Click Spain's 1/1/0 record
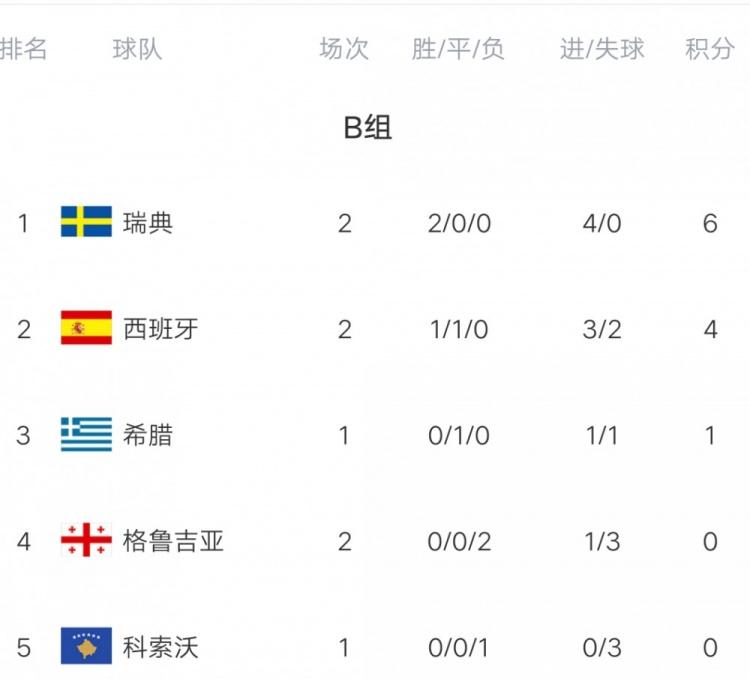 (458, 329)
